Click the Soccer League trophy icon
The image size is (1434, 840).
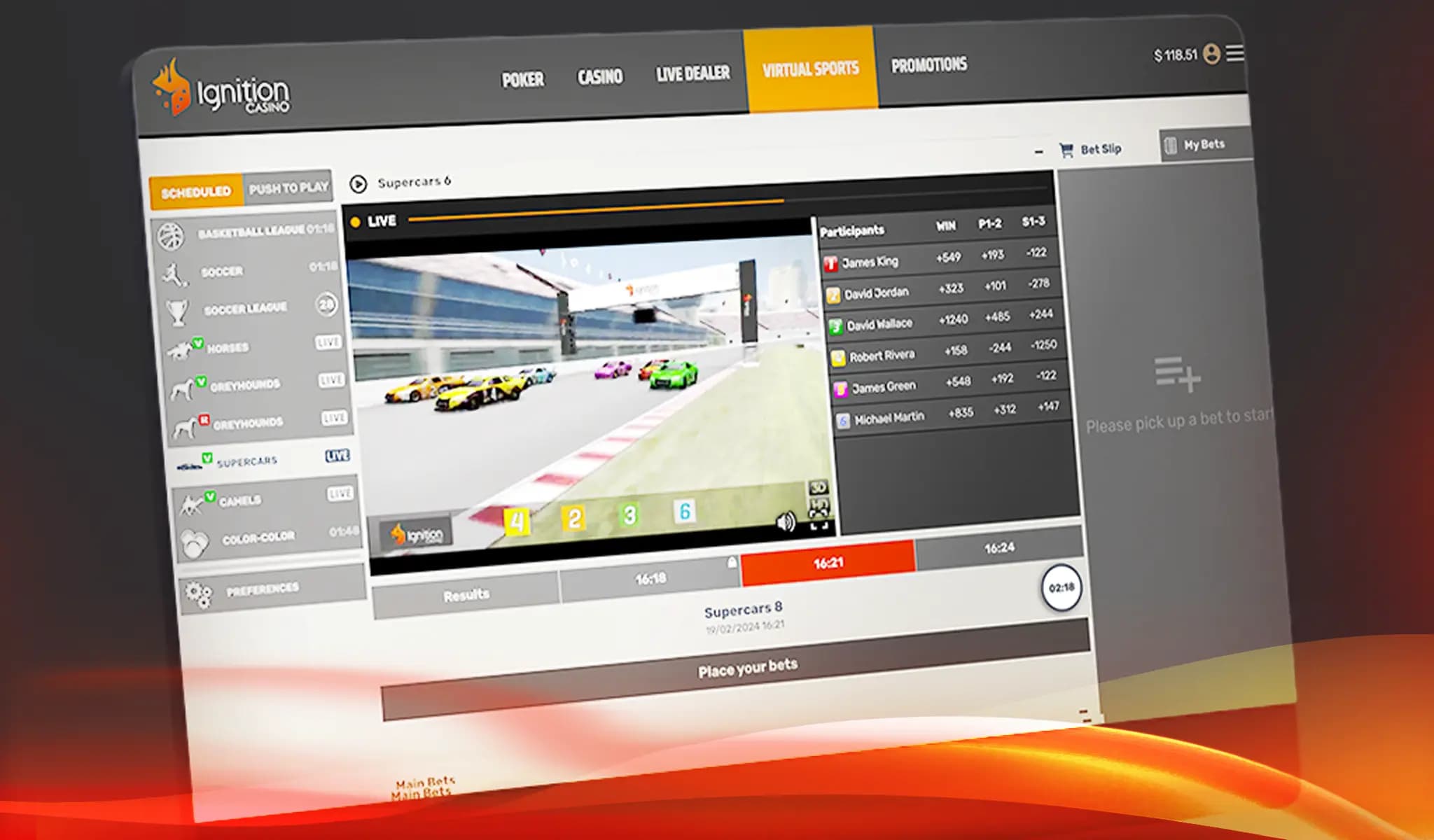click(178, 311)
